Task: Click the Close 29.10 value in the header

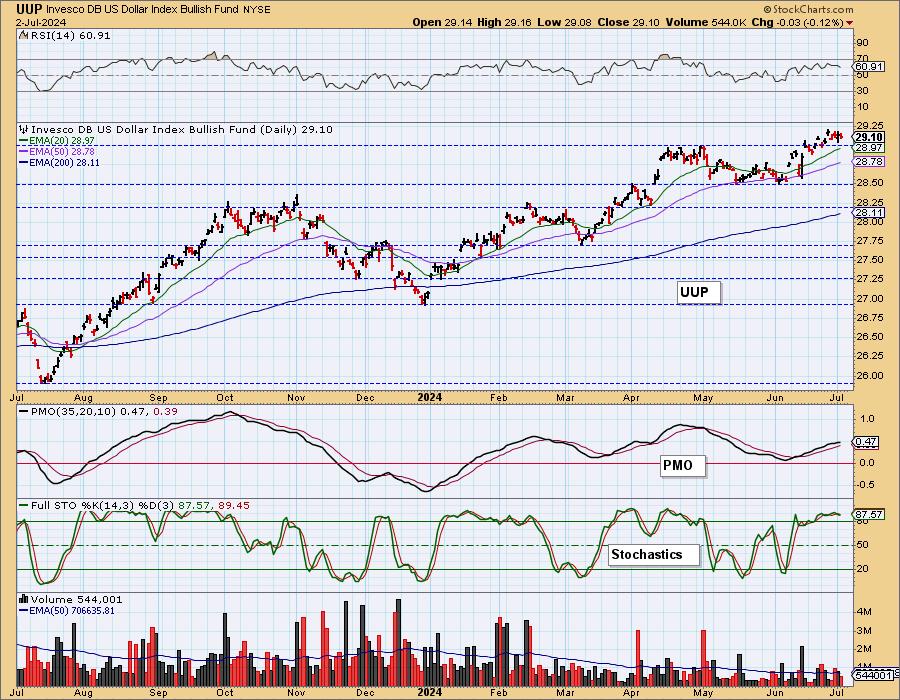Action: (629, 22)
